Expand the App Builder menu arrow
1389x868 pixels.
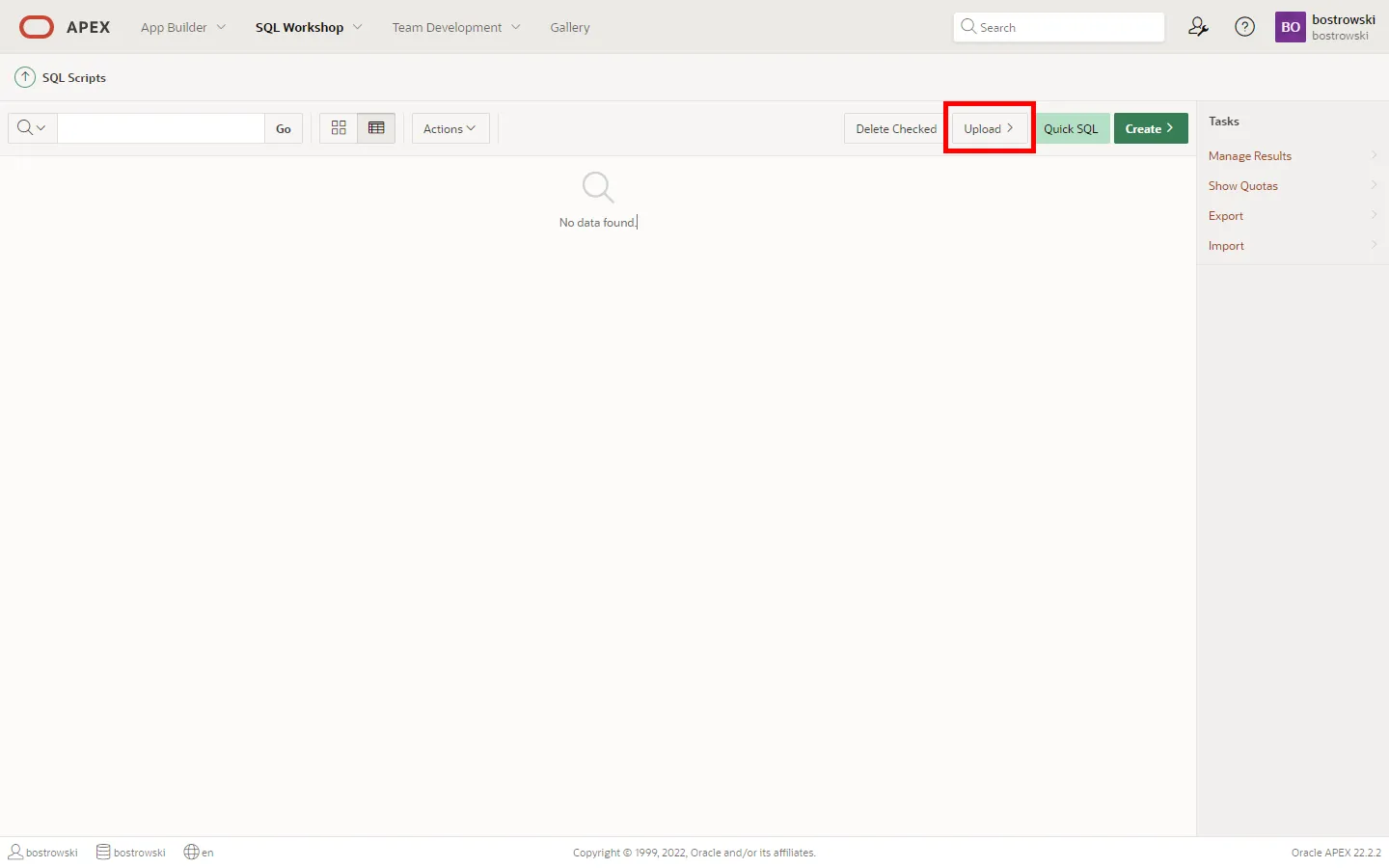[221, 27]
